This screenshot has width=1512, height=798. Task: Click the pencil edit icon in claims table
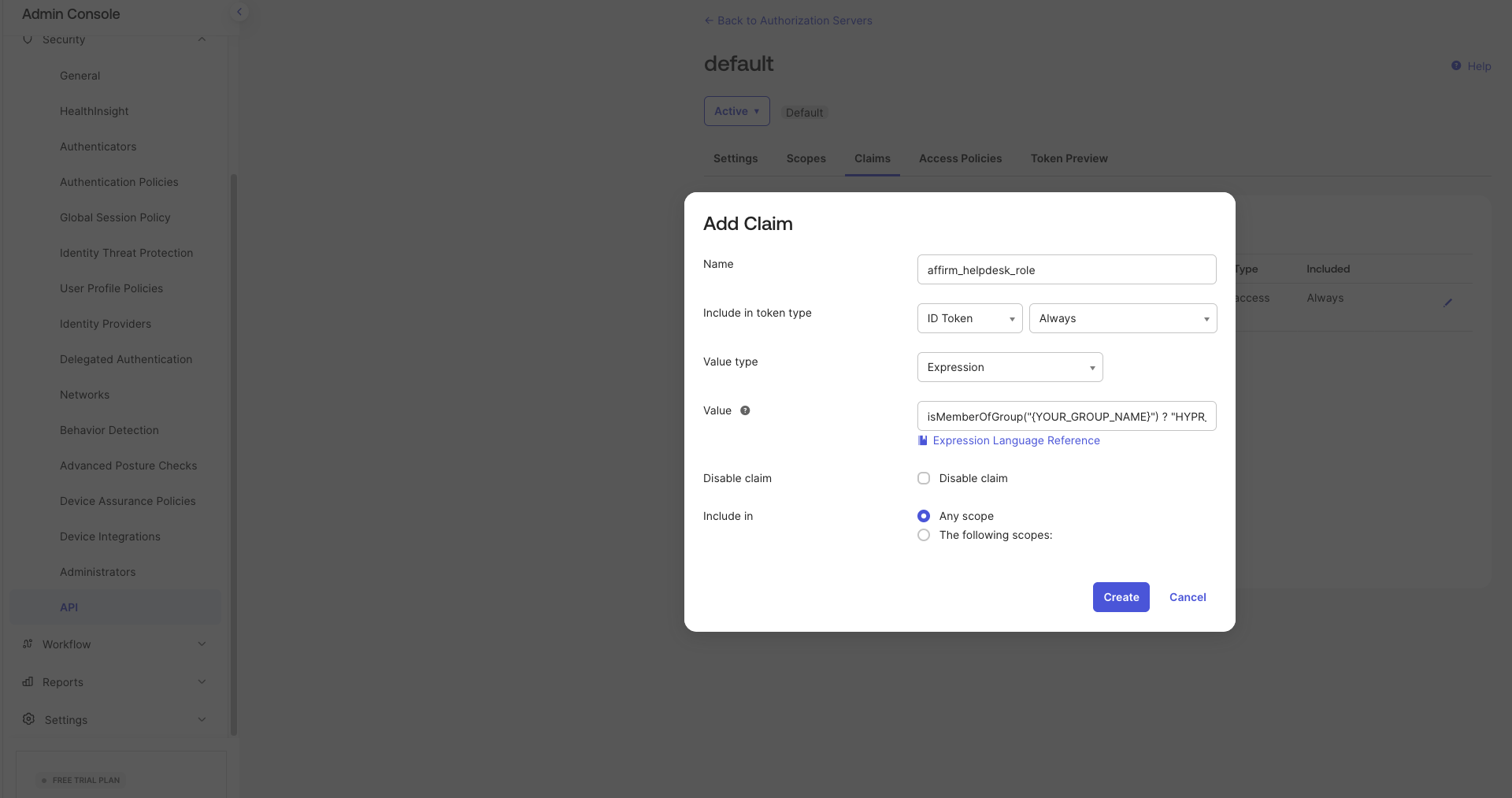click(1447, 302)
